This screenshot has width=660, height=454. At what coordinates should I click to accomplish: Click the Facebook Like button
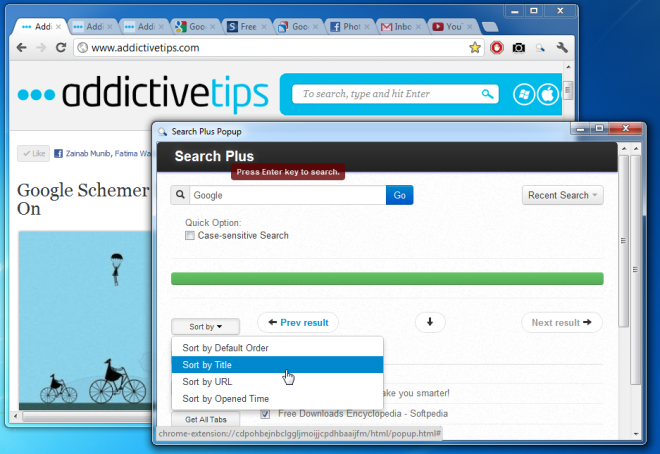click(34, 154)
